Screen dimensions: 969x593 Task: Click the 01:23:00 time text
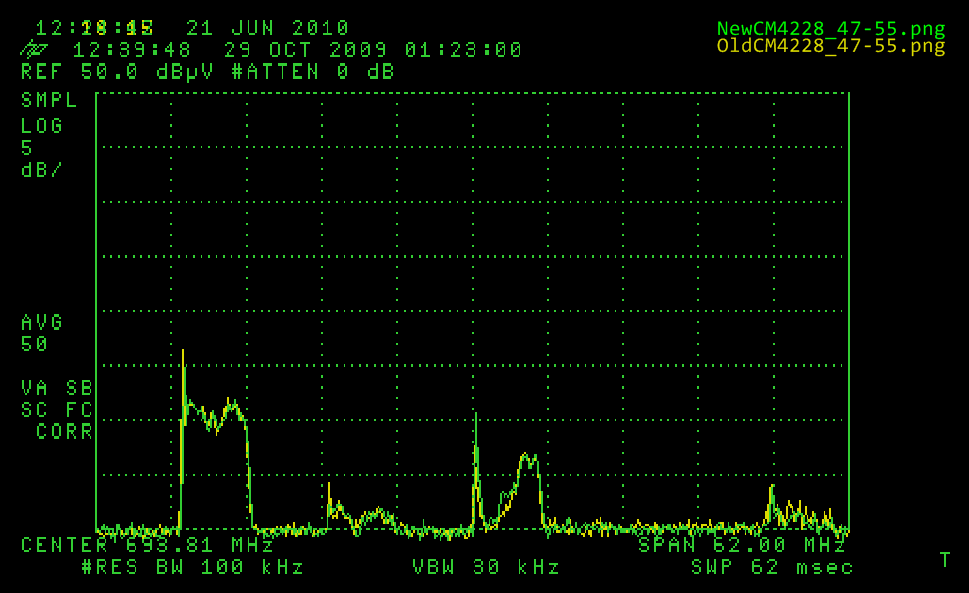463,49
